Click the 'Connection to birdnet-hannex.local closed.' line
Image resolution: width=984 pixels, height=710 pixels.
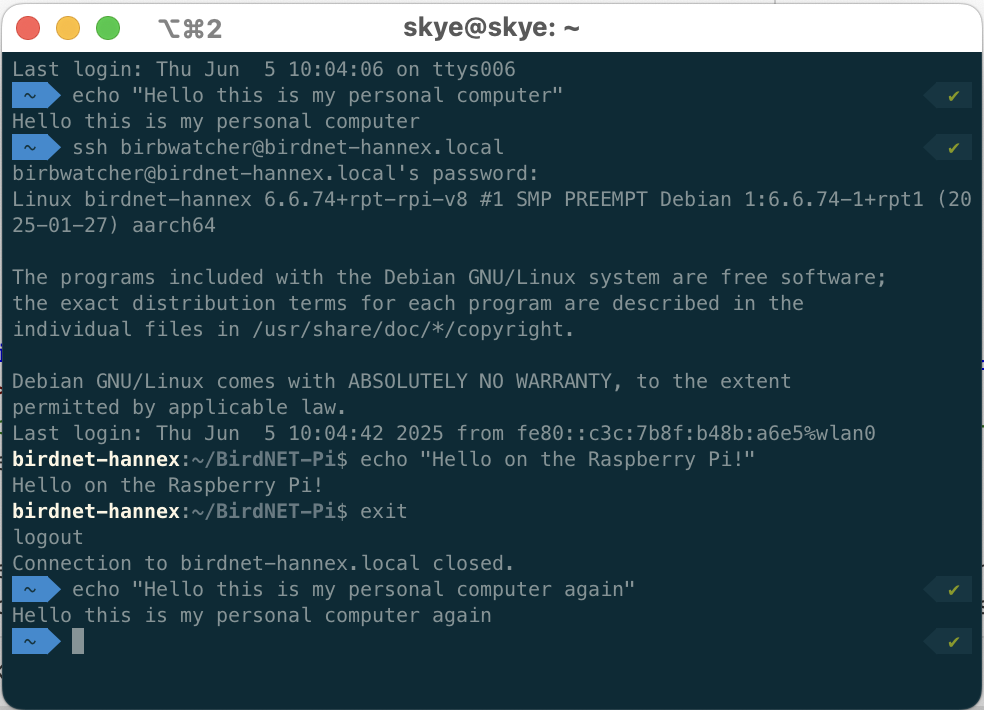pos(263,563)
